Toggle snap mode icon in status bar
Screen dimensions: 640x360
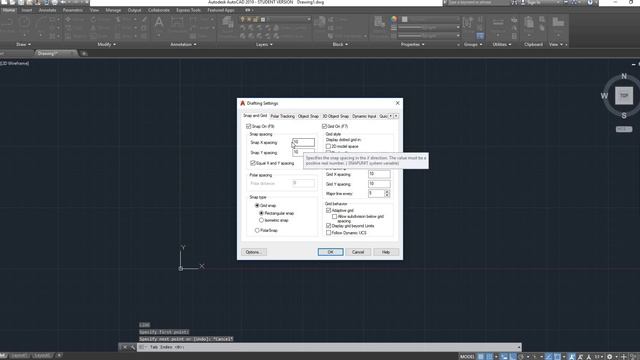(x=489, y=357)
